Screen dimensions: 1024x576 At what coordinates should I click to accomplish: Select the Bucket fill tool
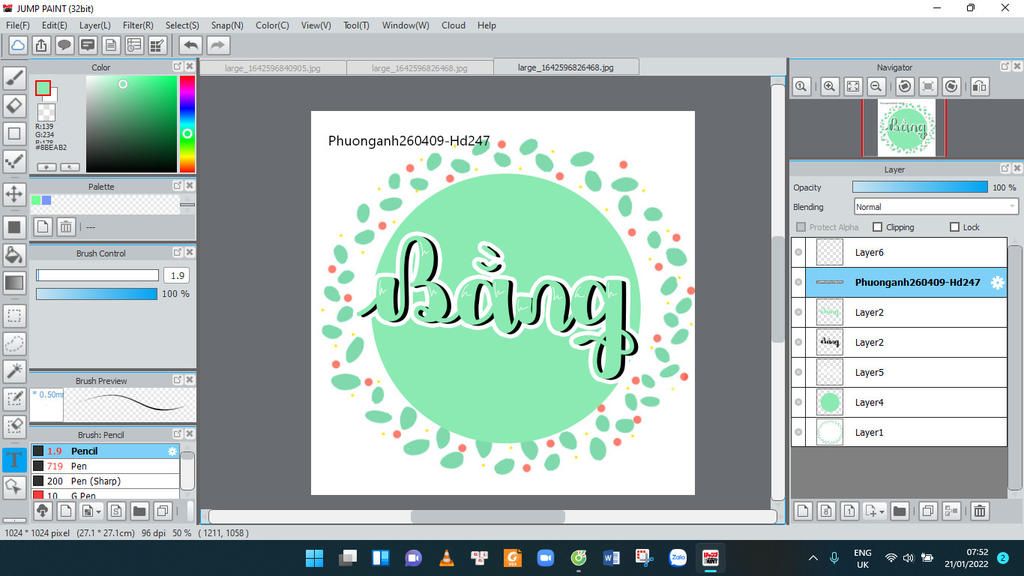tap(14, 255)
